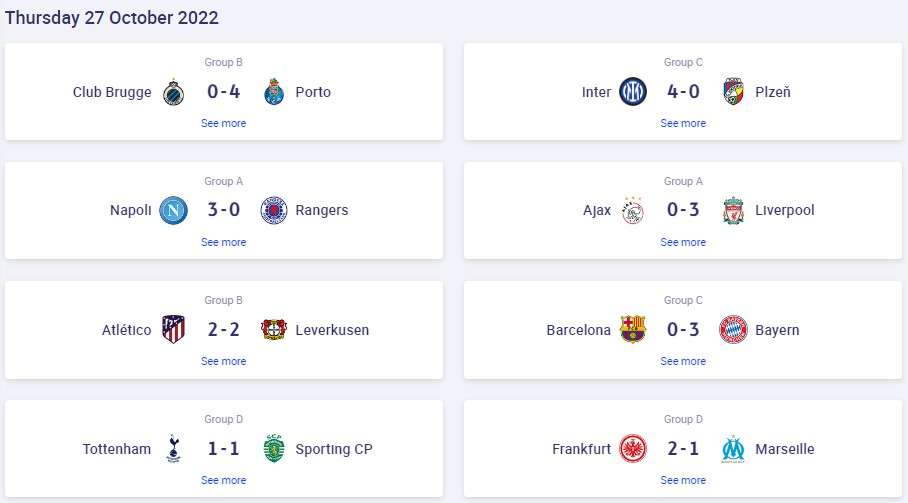Screen dimensions: 908x503
Task: Click the Liverpool club crest
Action: coord(733,210)
